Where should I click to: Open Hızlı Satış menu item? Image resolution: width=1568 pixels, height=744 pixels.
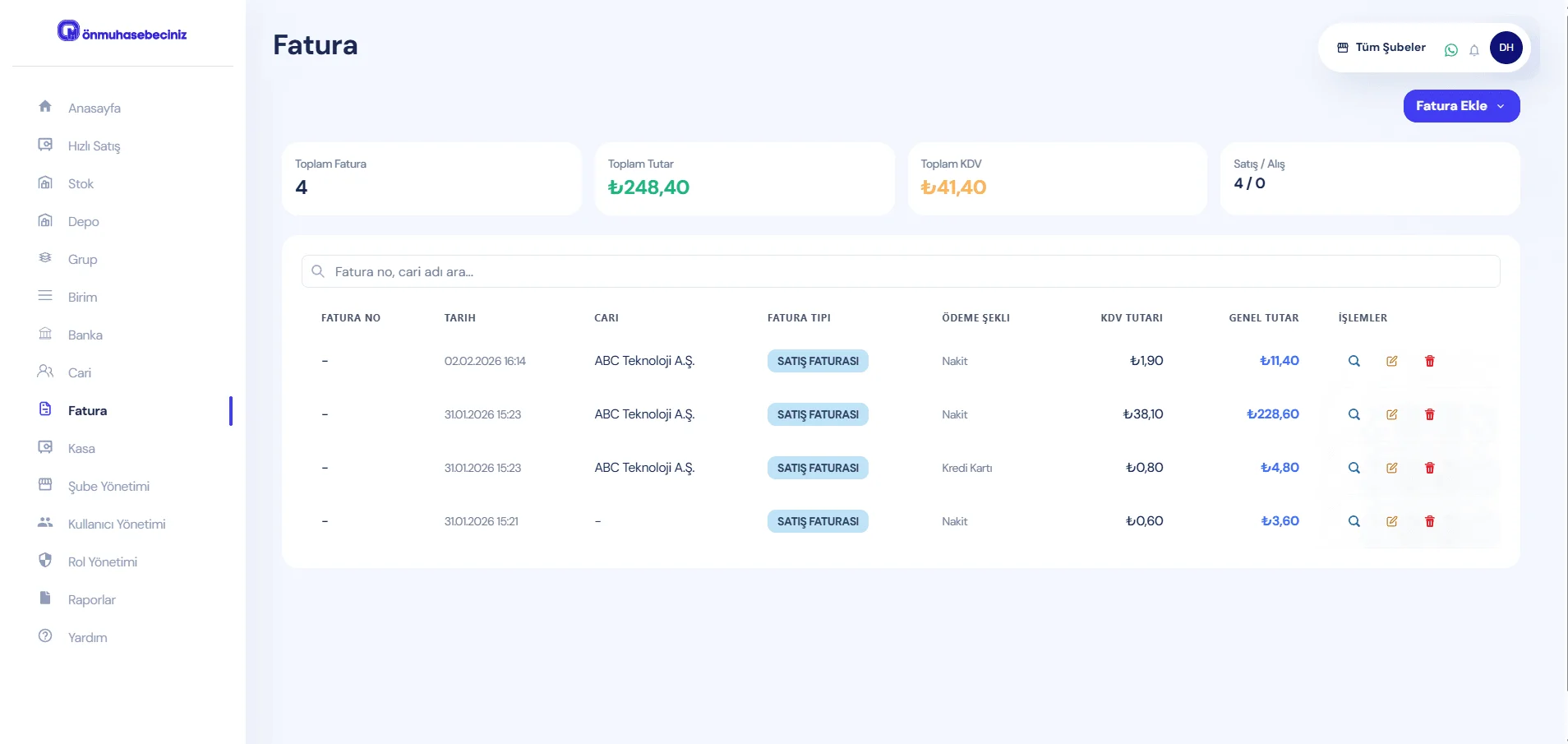point(94,146)
